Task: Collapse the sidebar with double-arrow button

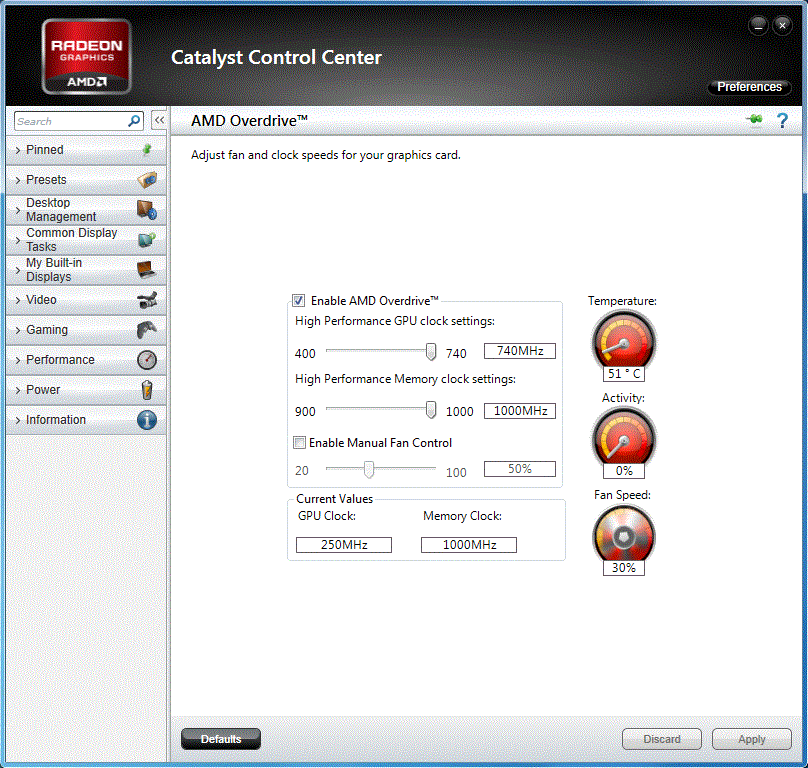Action: click(x=159, y=121)
